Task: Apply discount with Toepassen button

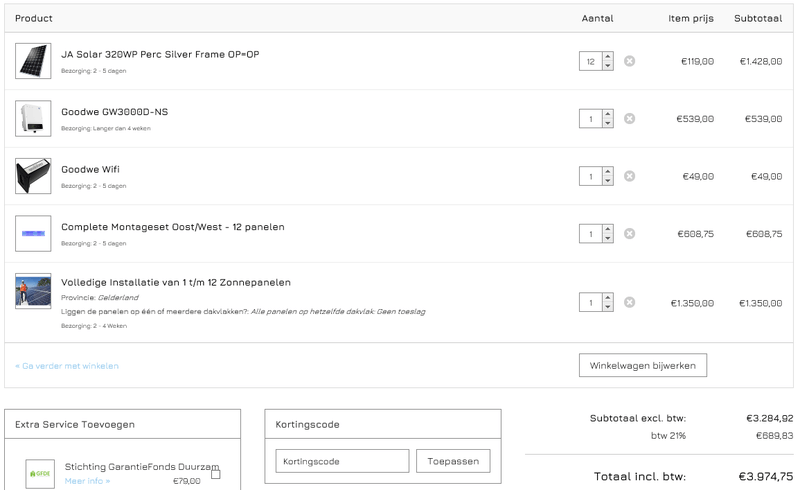Action: tap(453, 461)
